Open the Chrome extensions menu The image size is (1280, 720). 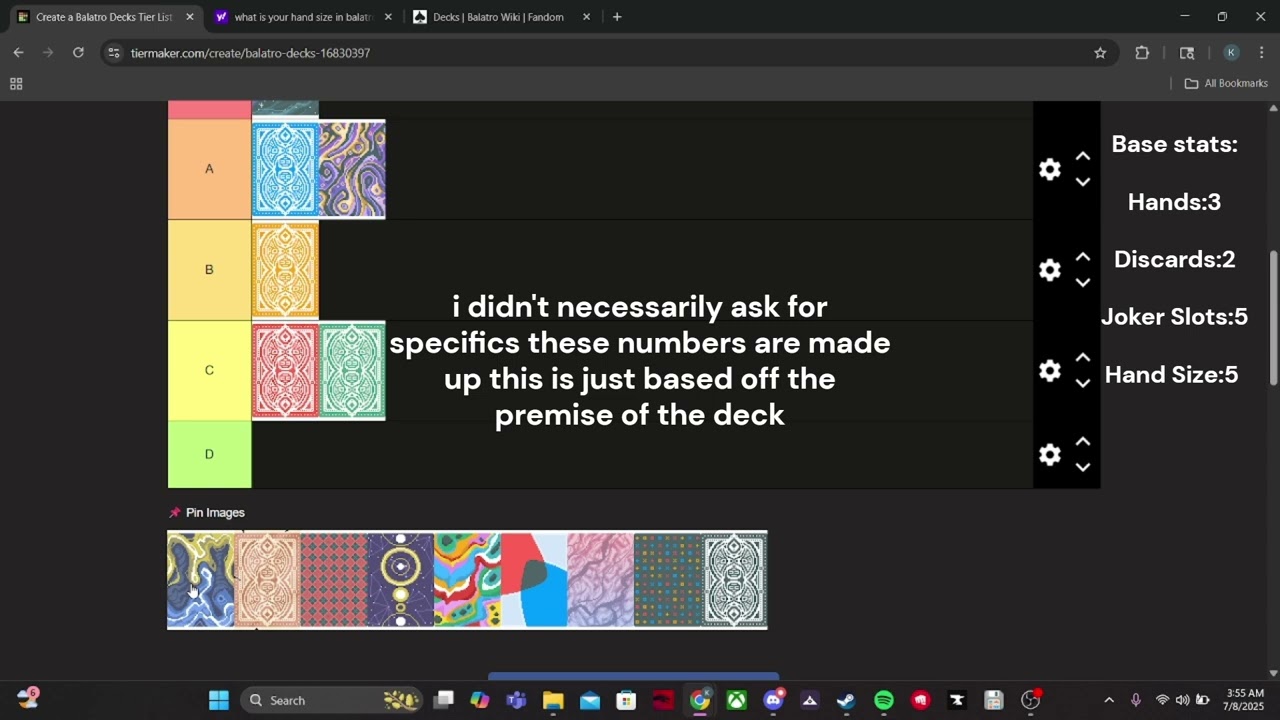click(1142, 53)
